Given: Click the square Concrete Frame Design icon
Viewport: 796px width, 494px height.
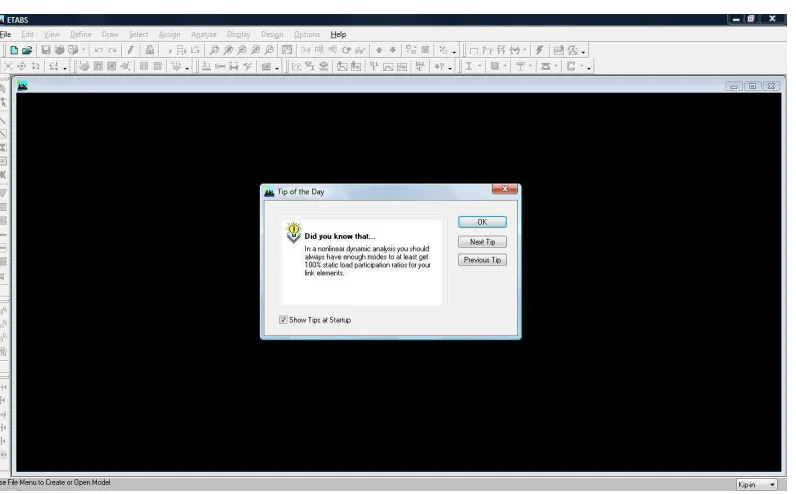Looking at the screenshot, I should [x=494, y=66].
